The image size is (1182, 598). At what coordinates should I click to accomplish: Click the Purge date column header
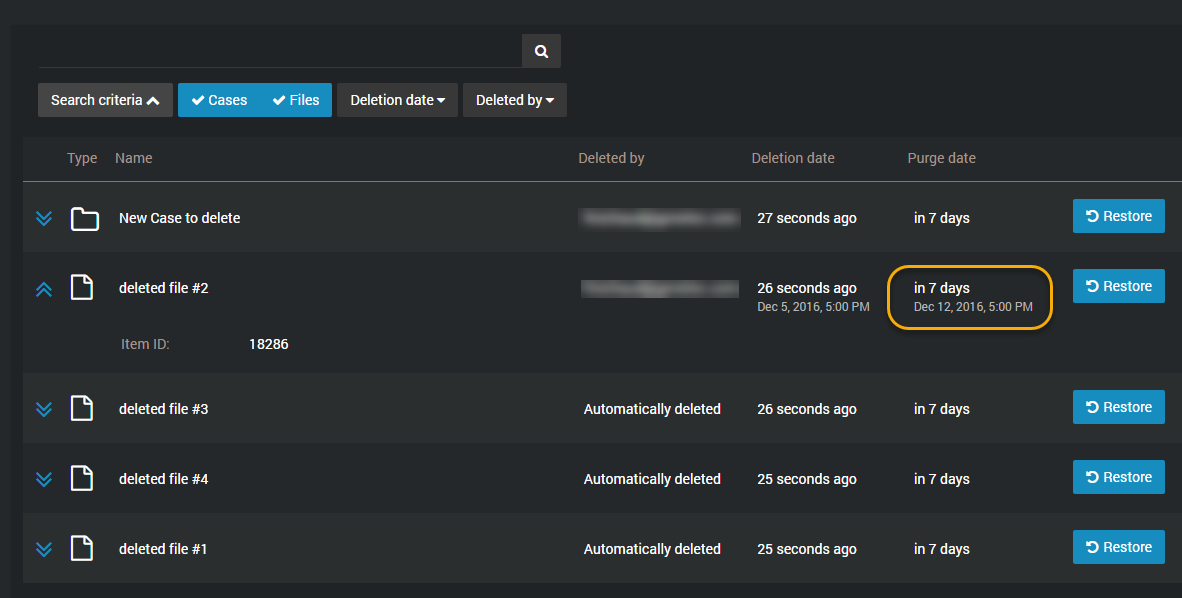[x=942, y=158]
